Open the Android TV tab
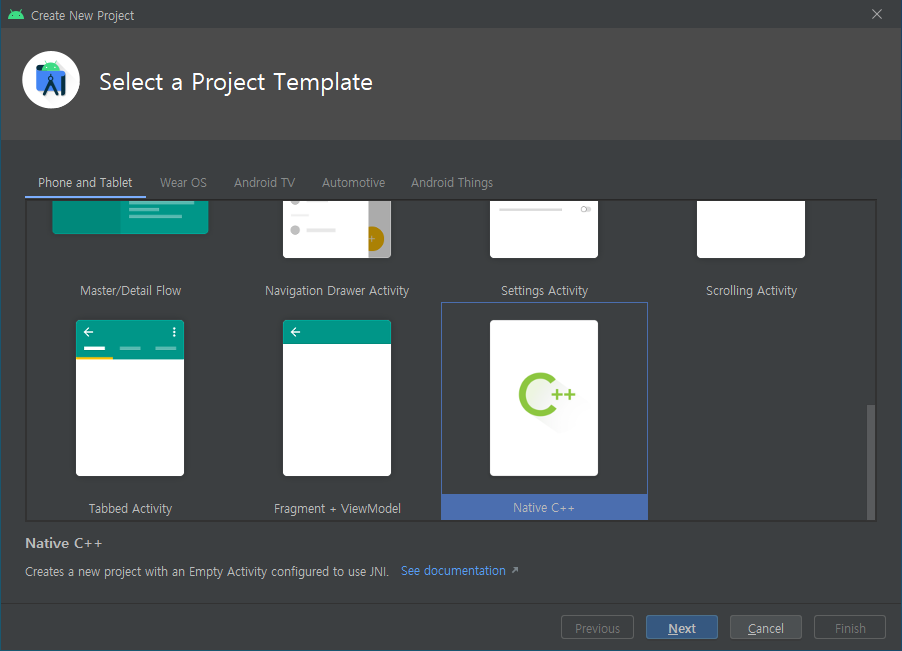The image size is (902, 651). (264, 182)
